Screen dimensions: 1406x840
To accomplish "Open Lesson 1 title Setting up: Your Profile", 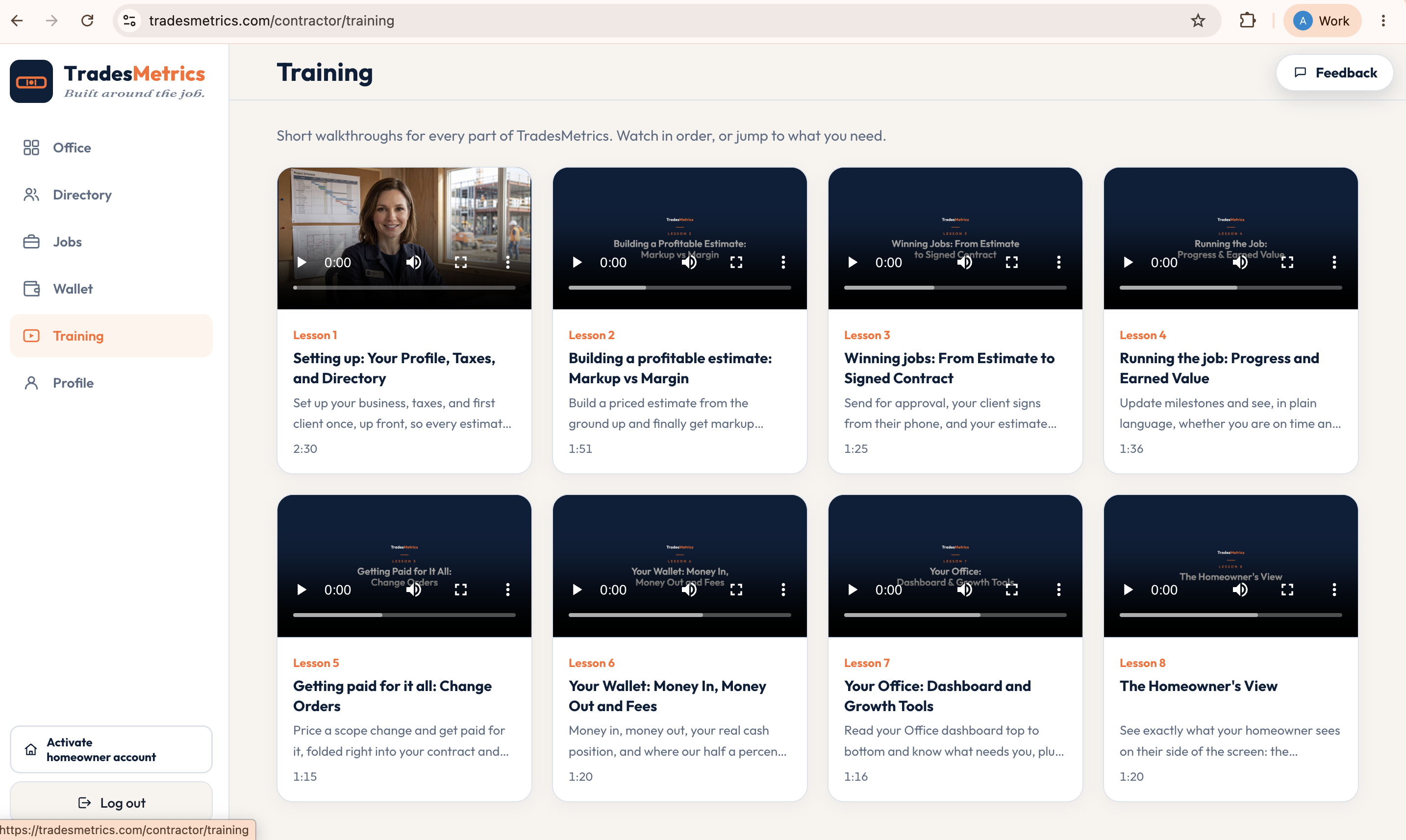I will [x=394, y=369].
